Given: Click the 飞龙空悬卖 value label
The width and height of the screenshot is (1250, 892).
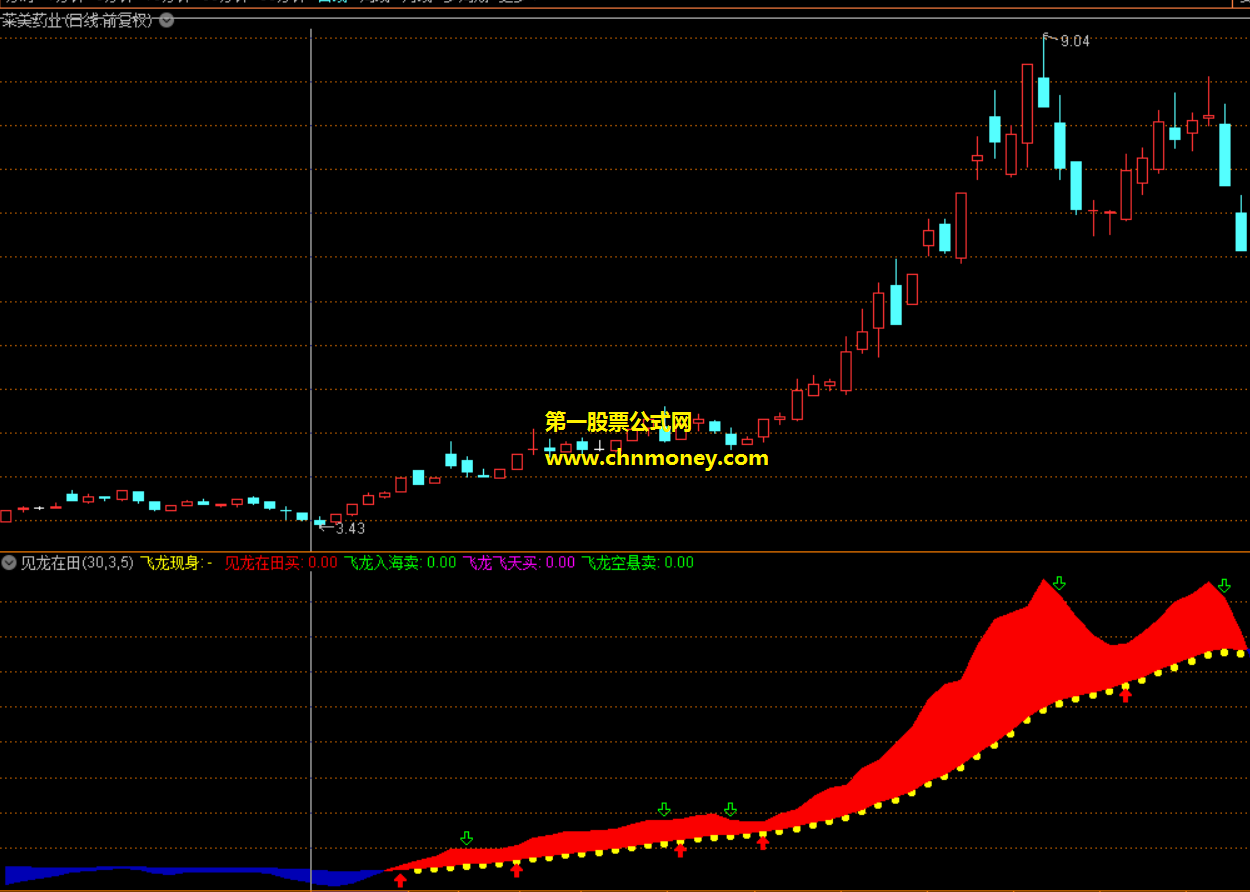Looking at the screenshot, I should tap(638, 562).
